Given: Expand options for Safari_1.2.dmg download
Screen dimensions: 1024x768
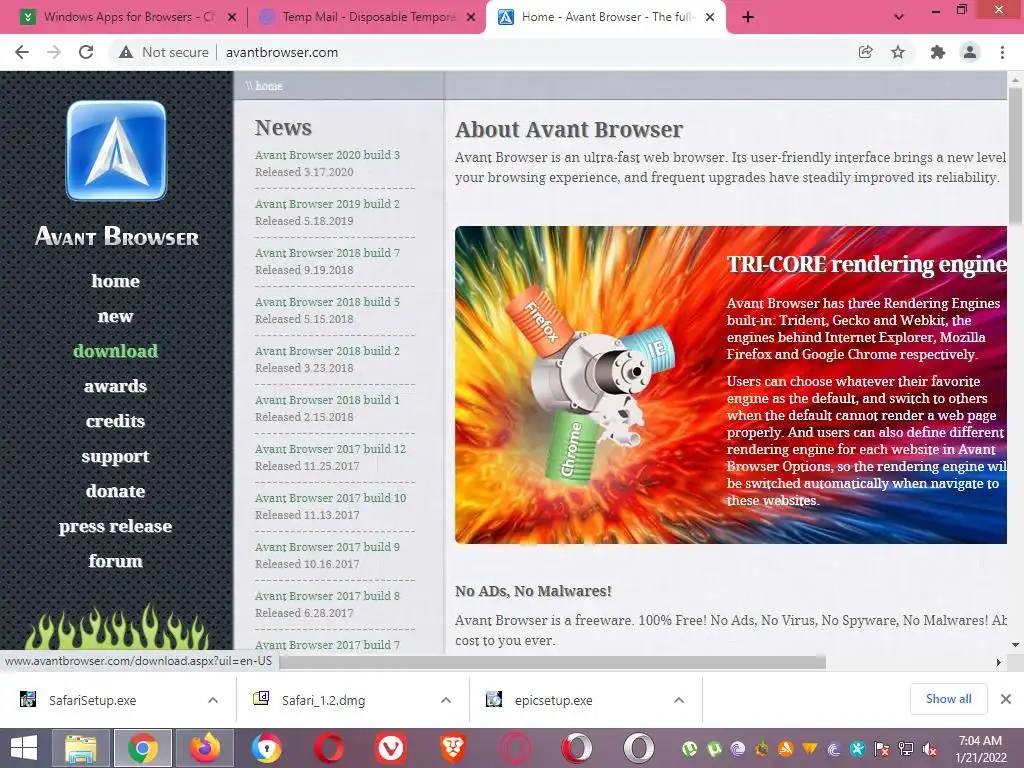Looking at the screenshot, I should (x=446, y=700).
